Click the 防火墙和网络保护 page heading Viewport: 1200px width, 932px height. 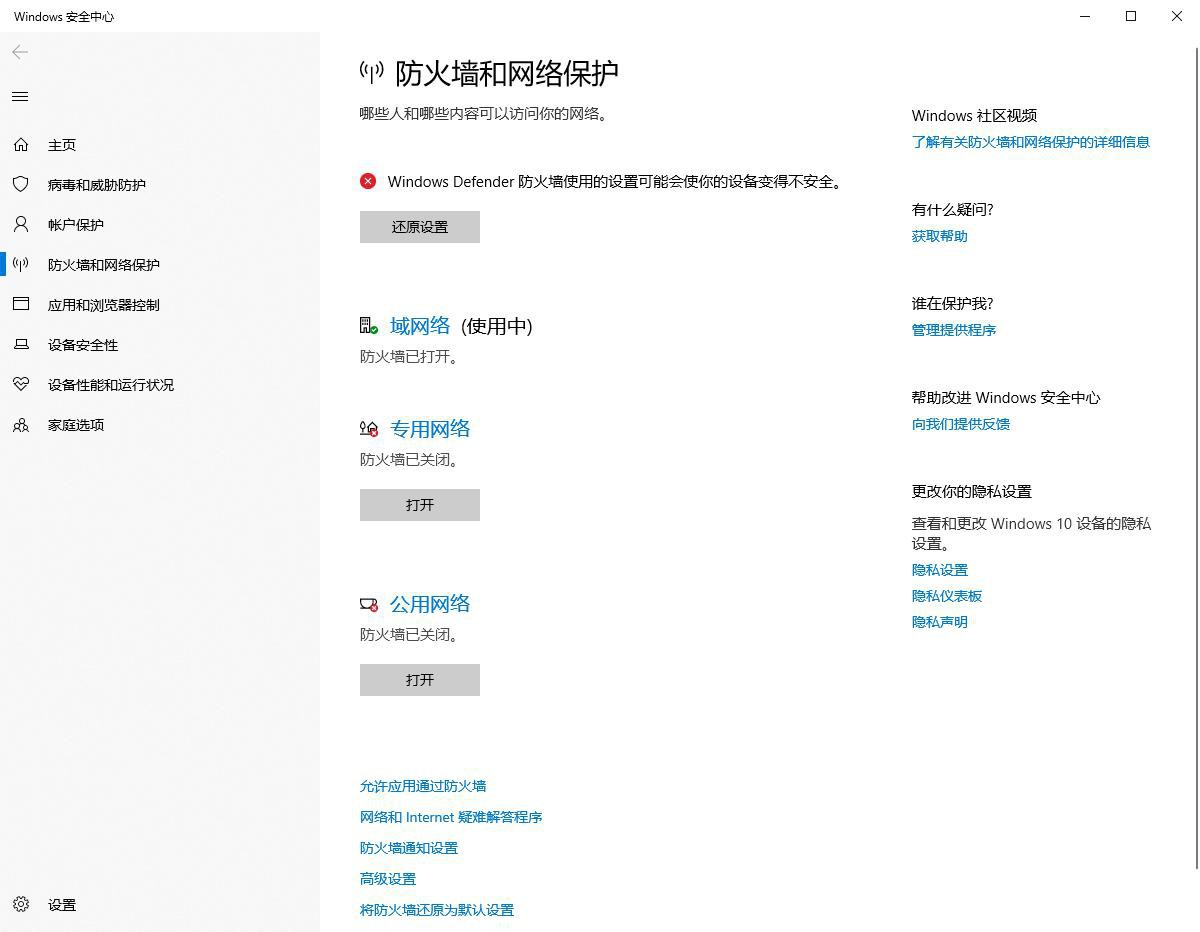click(x=507, y=73)
